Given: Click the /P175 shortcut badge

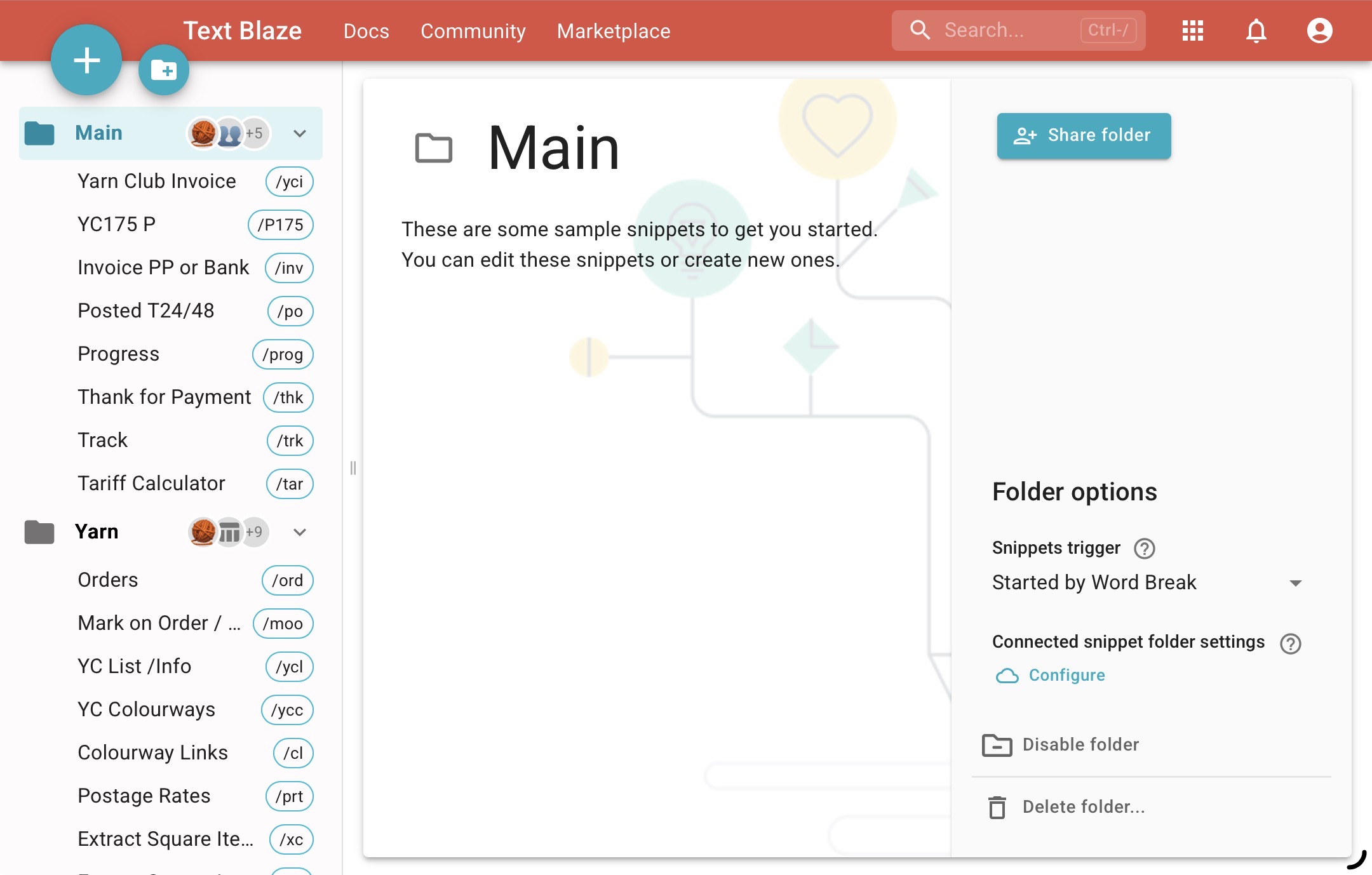Looking at the screenshot, I should 281,225.
